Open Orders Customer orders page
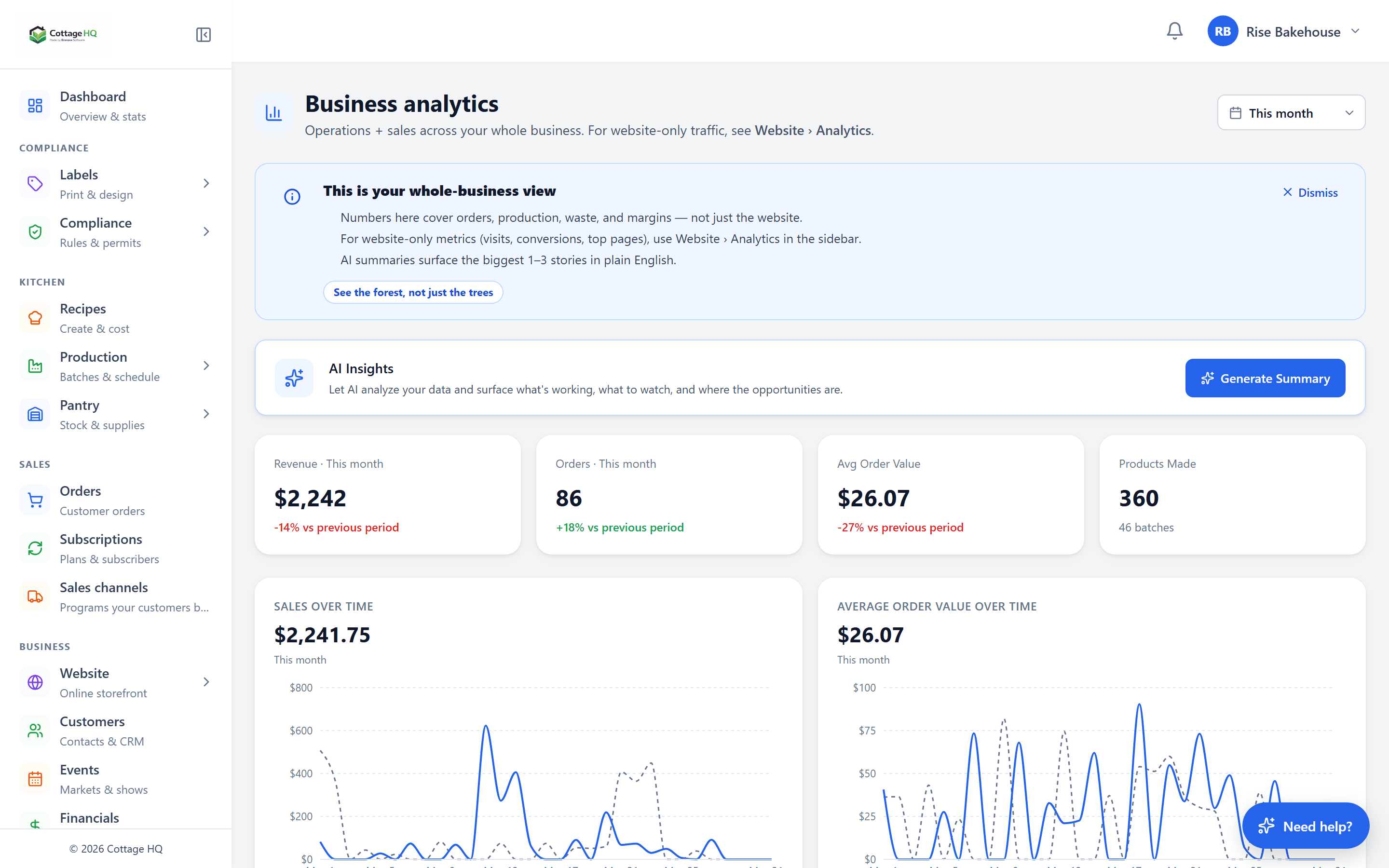The image size is (1389, 868). point(116,501)
